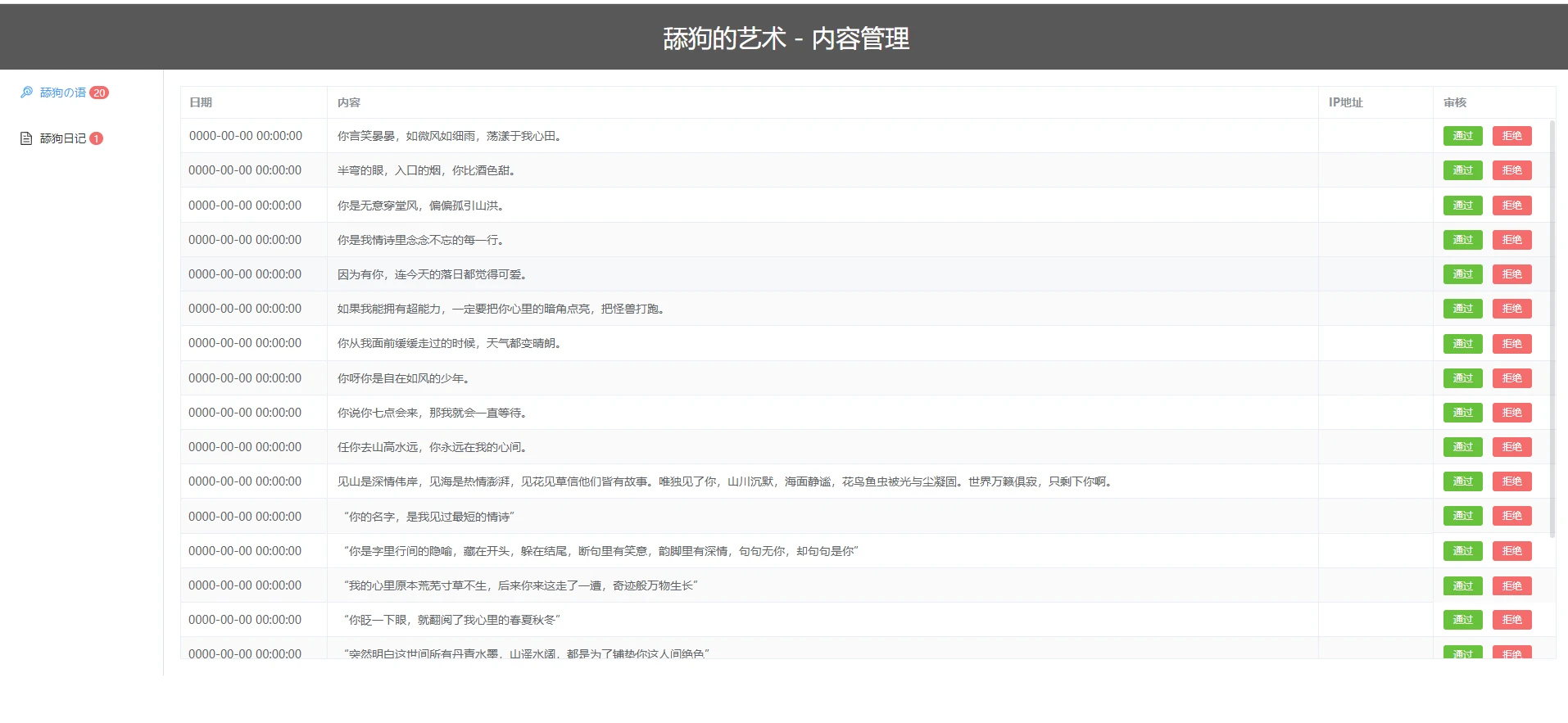This screenshot has height=723, width=1568.
Task: Approve the 因为有你 落日 entry
Action: coord(1462,274)
